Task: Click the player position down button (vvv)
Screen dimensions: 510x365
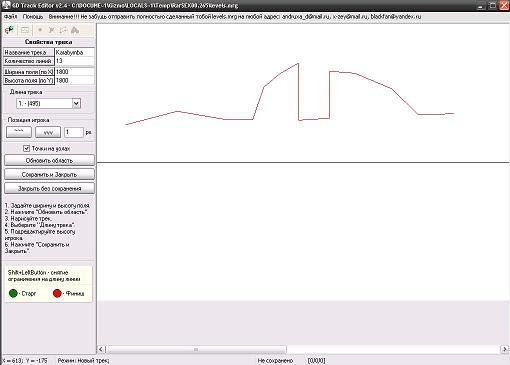Action: pos(48,132)
